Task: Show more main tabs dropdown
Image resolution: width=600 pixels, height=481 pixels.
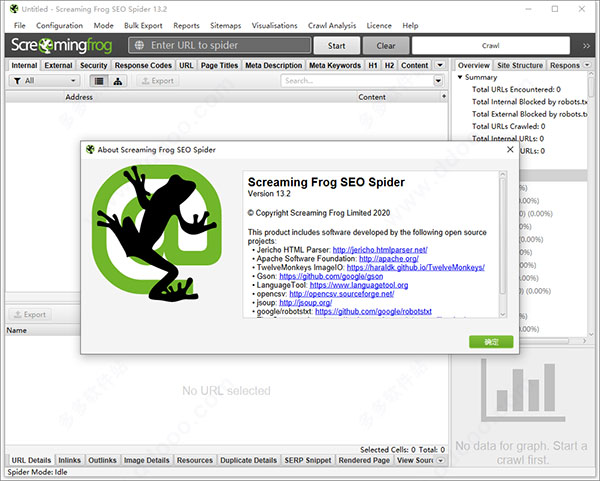Action: [440, 65]
